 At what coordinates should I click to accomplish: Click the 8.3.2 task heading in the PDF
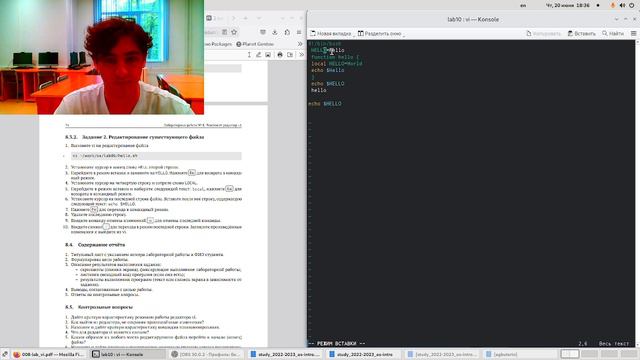tap(135, 137)
